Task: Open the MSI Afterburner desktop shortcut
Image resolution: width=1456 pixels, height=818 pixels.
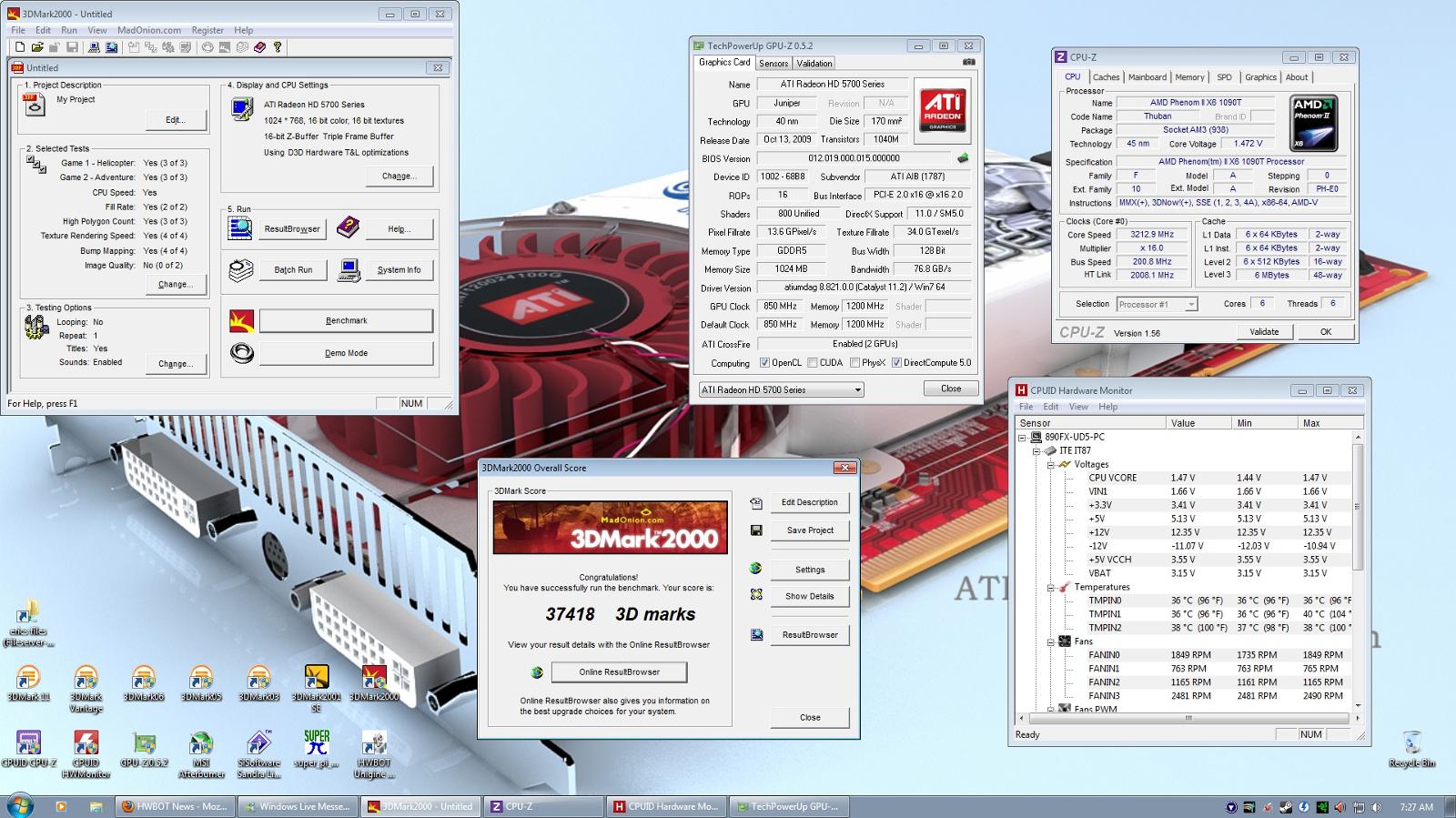Action: pos(201,755)
